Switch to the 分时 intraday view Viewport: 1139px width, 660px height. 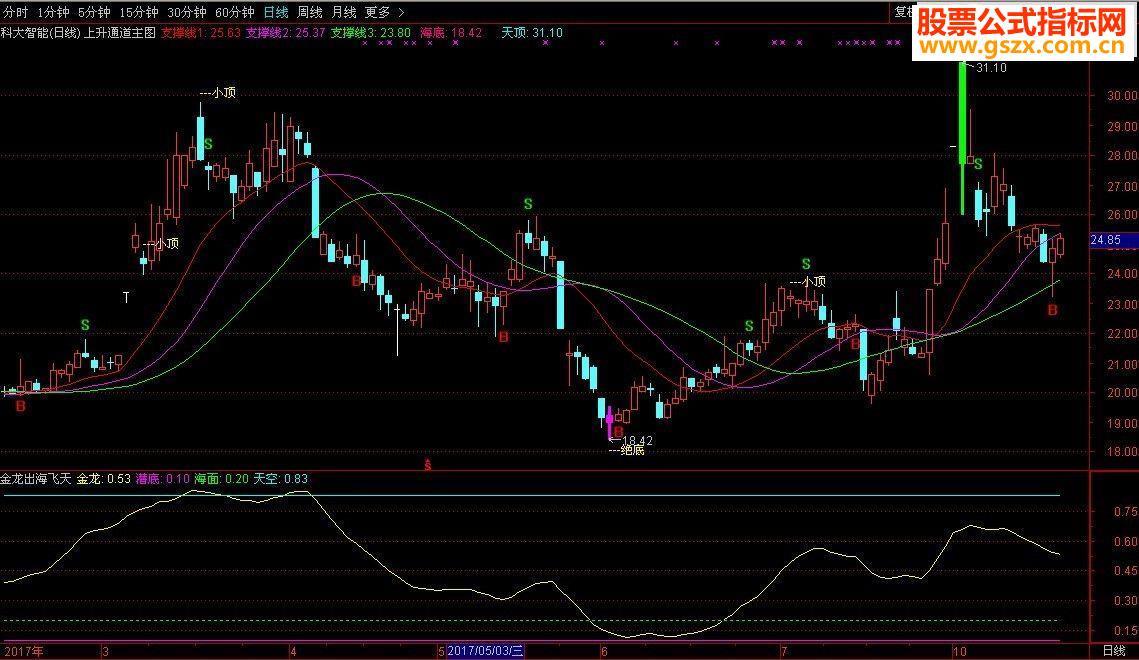15,12
